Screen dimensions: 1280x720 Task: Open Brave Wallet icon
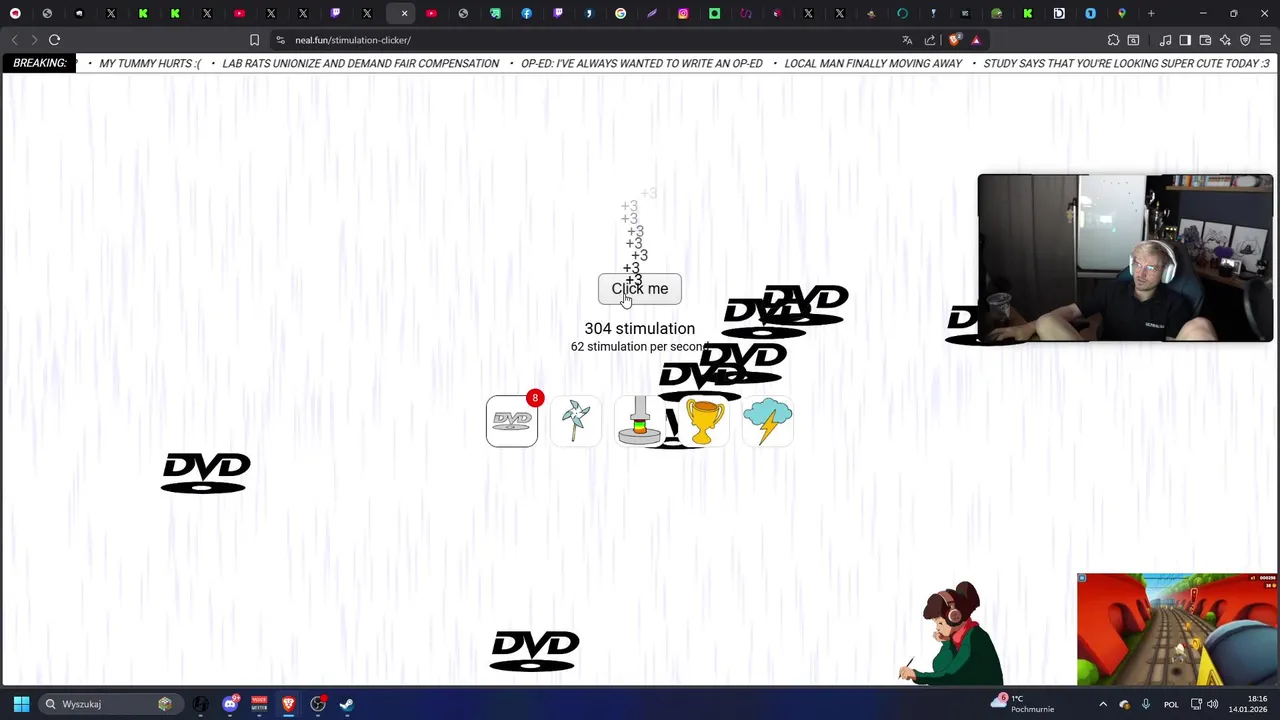pyautogui.click(x=1205, y=40)
